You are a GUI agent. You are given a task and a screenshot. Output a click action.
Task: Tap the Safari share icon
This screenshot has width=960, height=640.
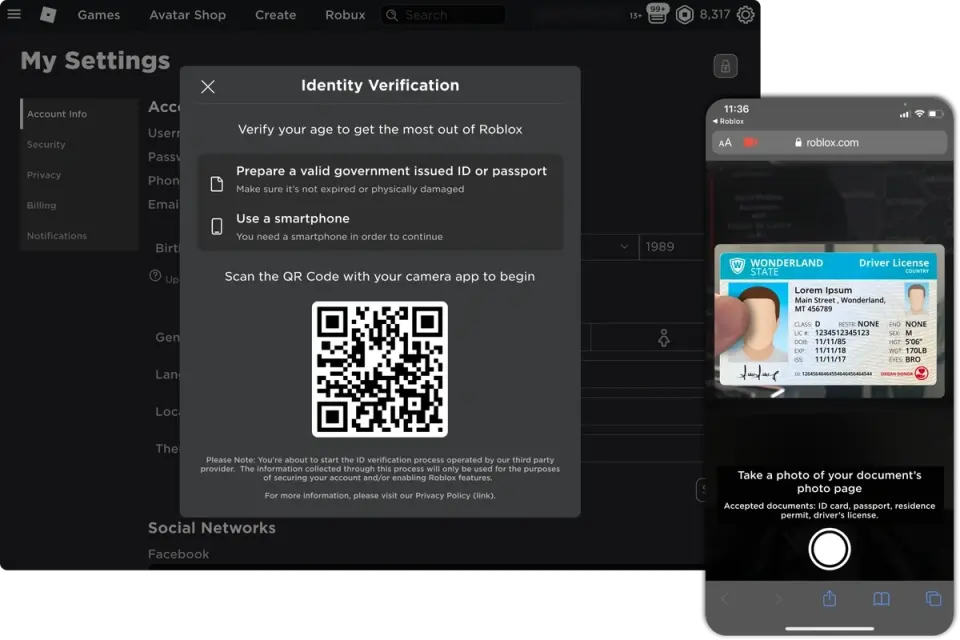[x=829, y=598]
